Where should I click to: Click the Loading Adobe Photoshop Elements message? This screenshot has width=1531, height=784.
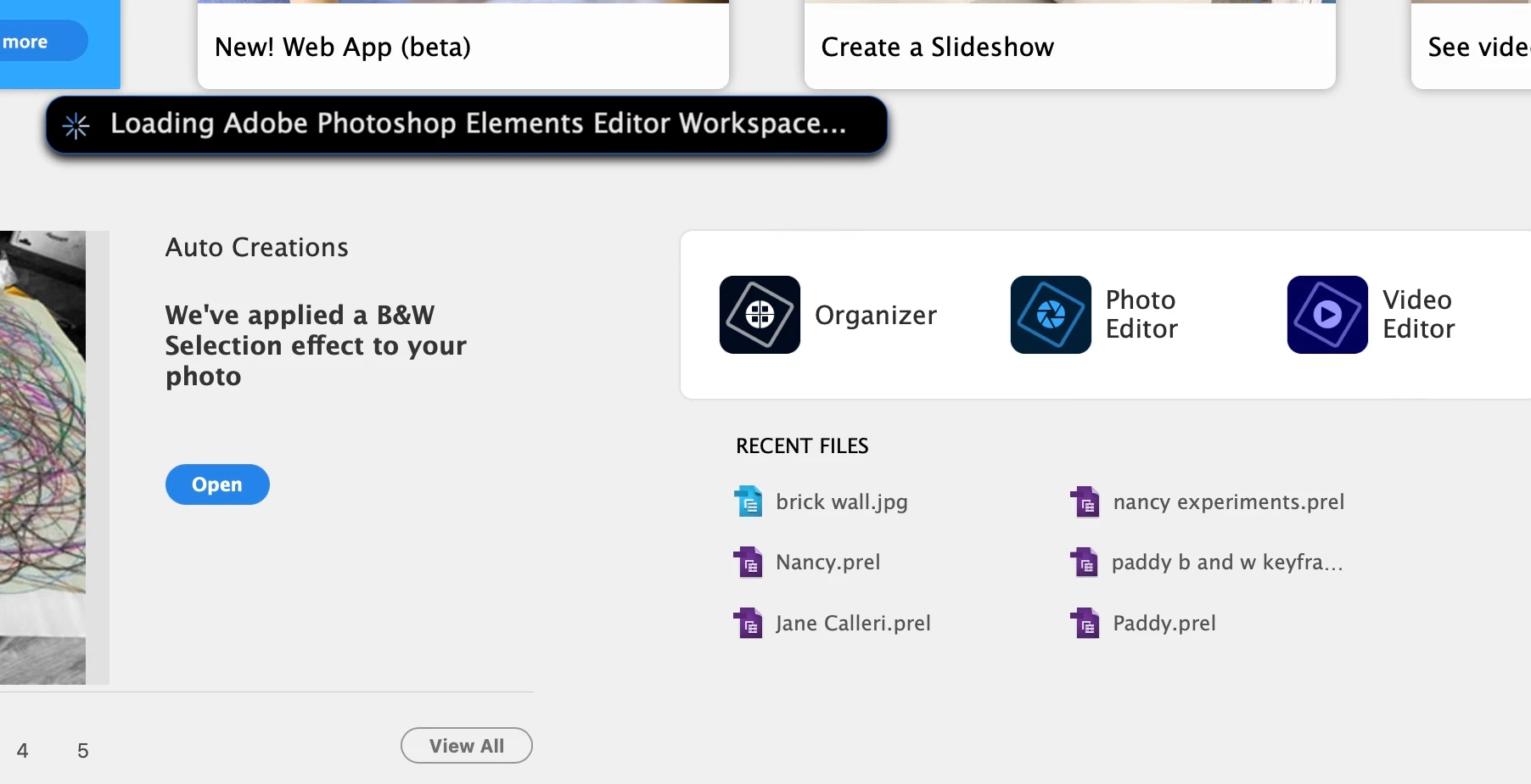pyautogui.click(x=479, y=124)
